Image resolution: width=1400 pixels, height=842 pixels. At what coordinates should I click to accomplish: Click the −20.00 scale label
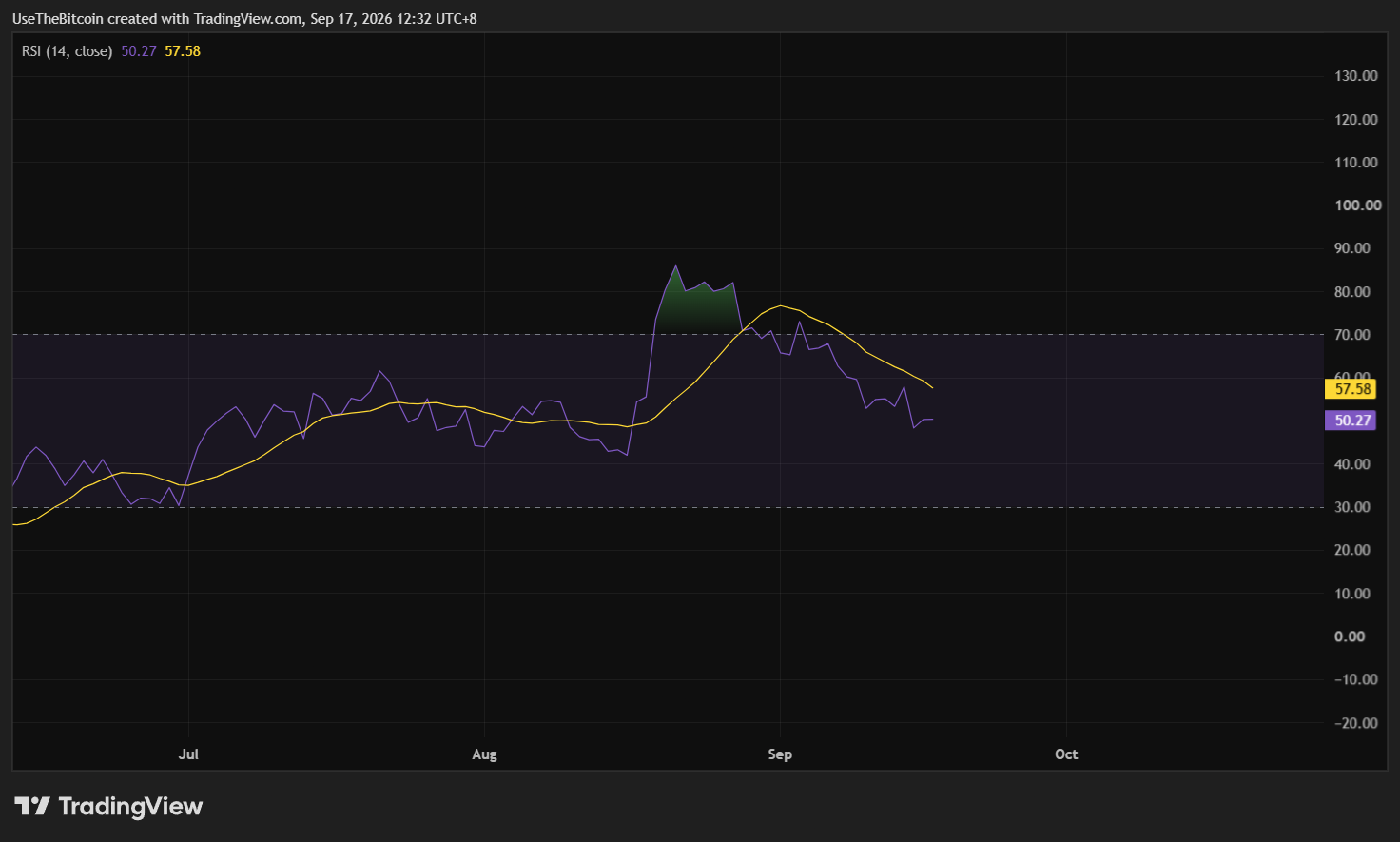pos(1356,723)
